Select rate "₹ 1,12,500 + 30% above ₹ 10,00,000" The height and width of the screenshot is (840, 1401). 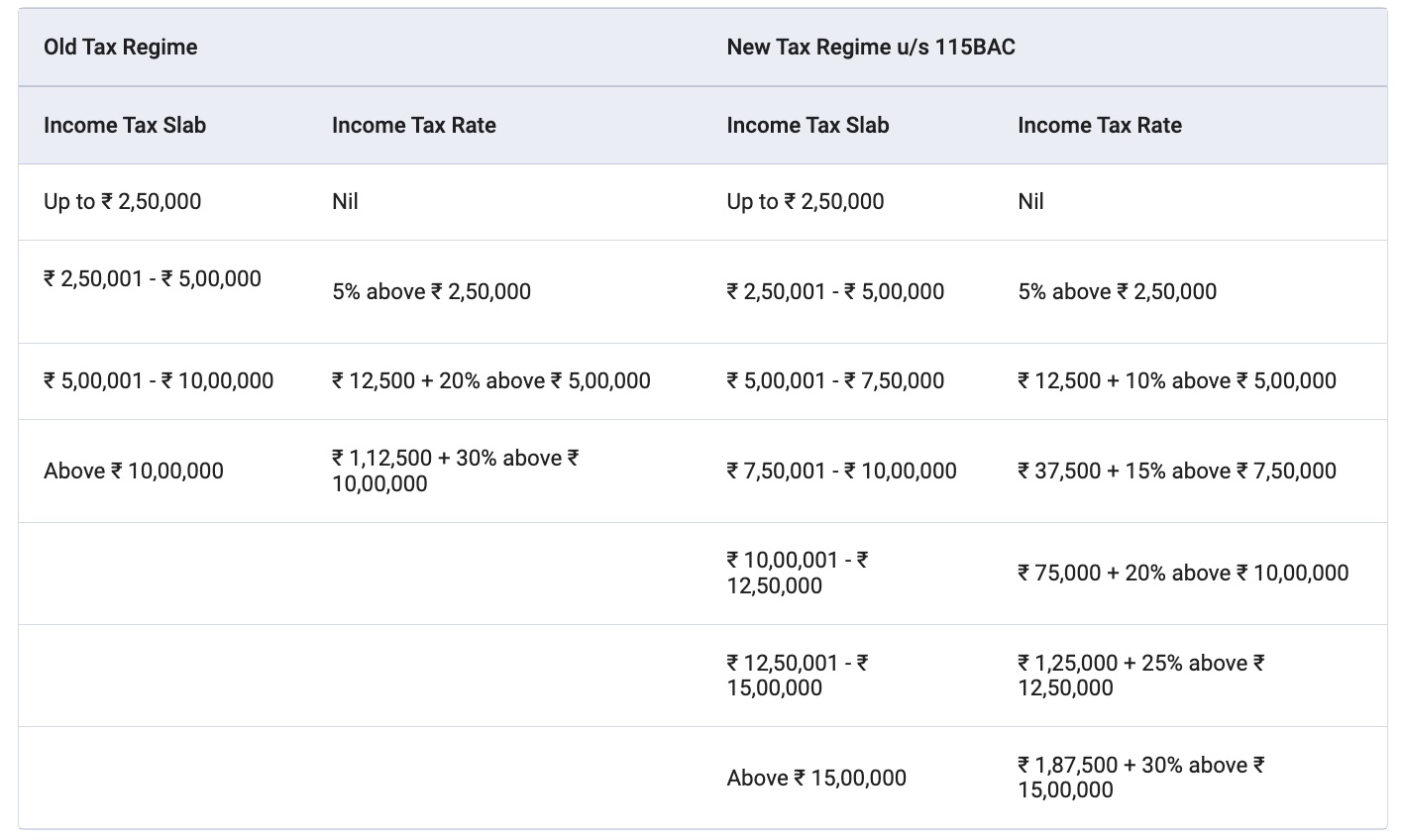click(456, 471)
